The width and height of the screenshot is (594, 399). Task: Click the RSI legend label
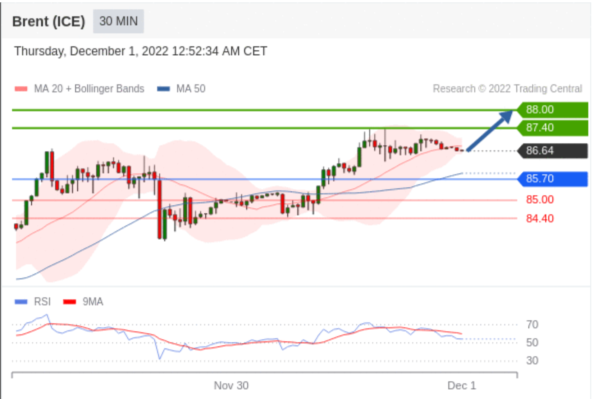click(x=42, y=302)
